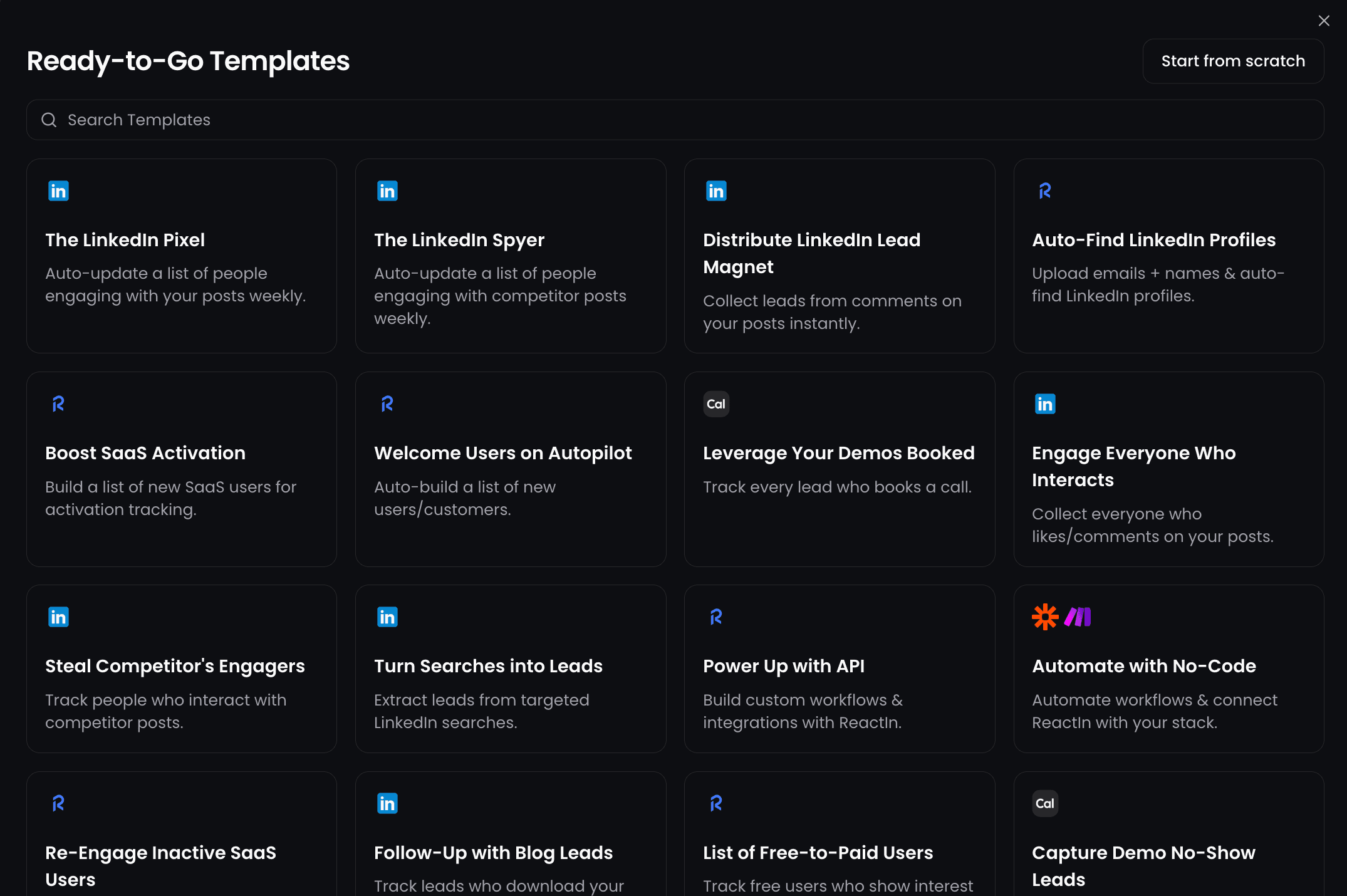Click the ReactIn logo on Power Up with API card

(x=716, y=617)
